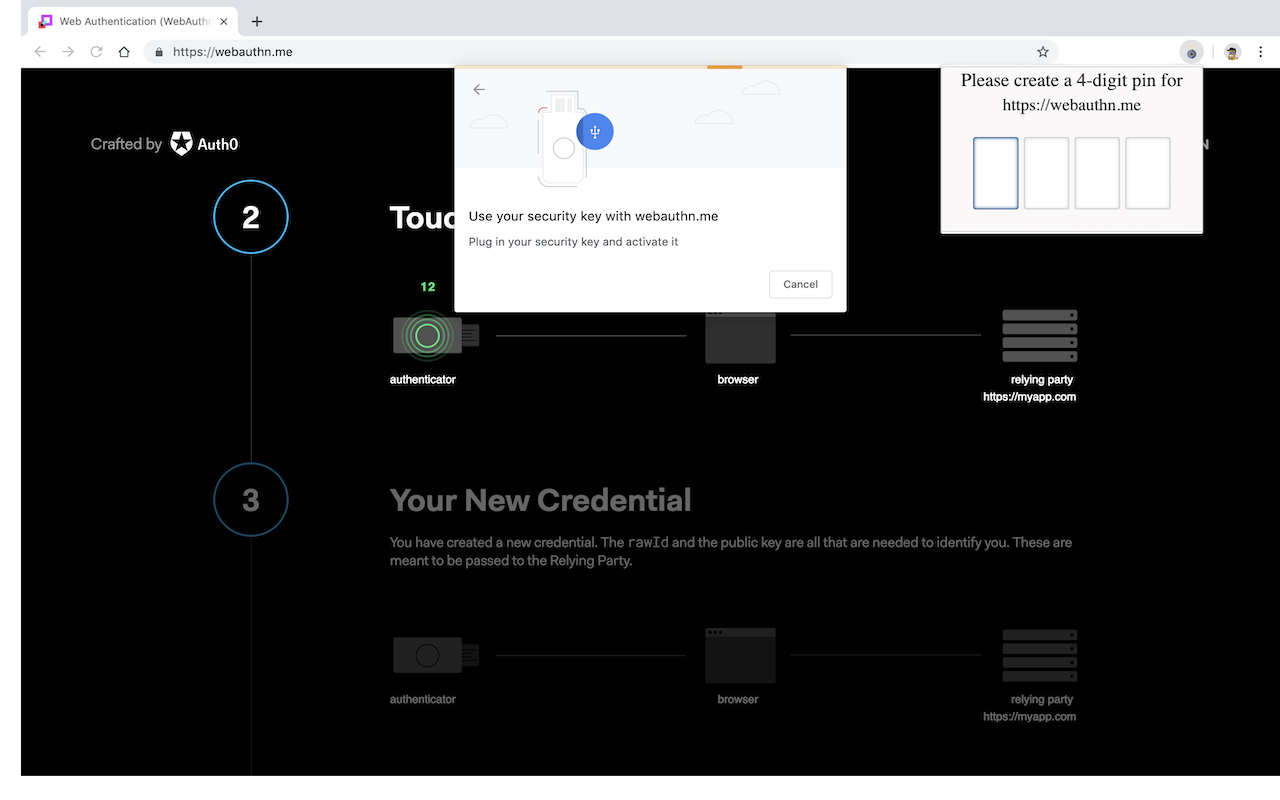This screenshot has width=1280, height=800.
Task: Open the Chrome three-dot menu
Action: pyautogui.click(x=1260, y=52)
